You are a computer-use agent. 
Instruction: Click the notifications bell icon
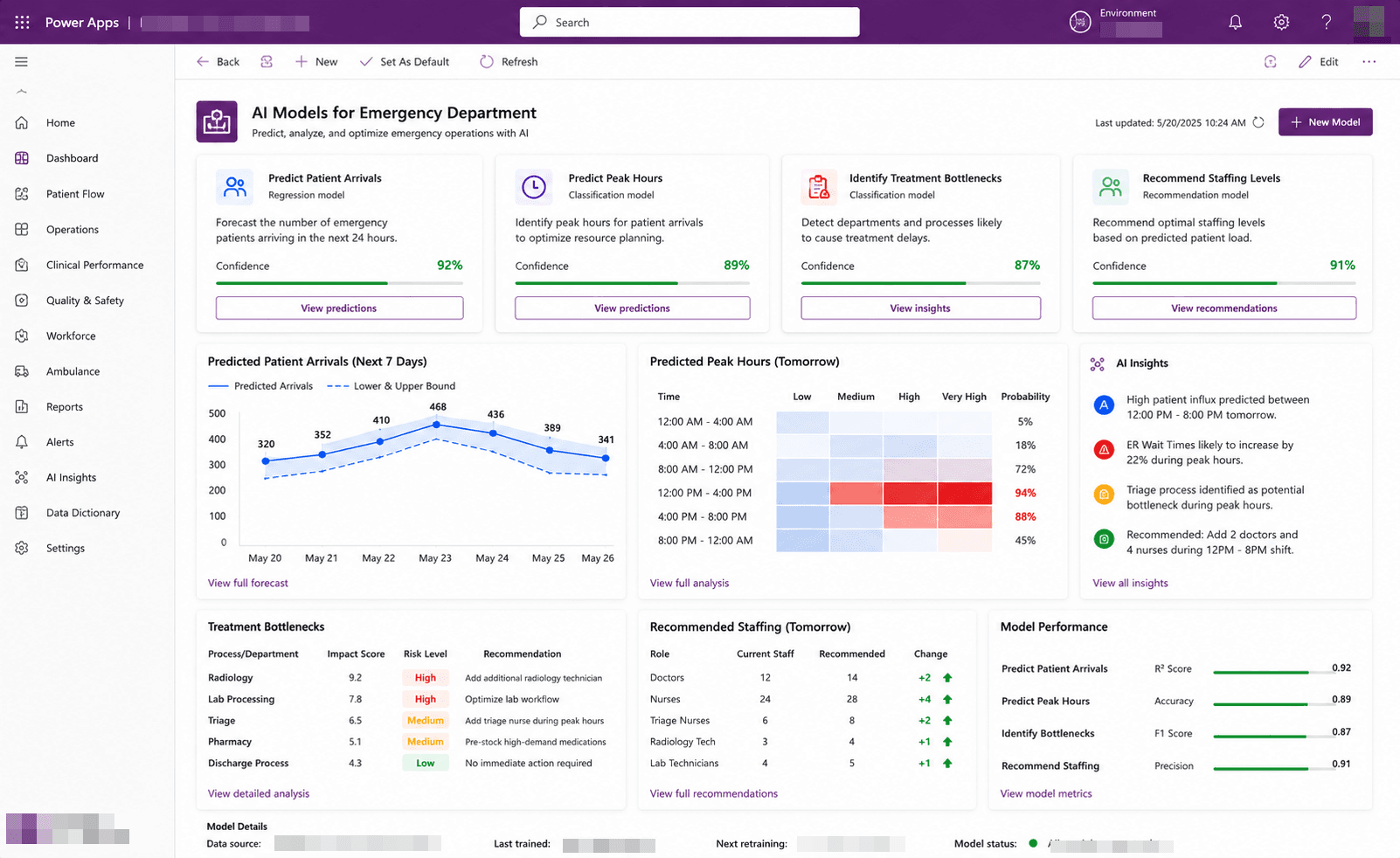tap(1235, 22)
